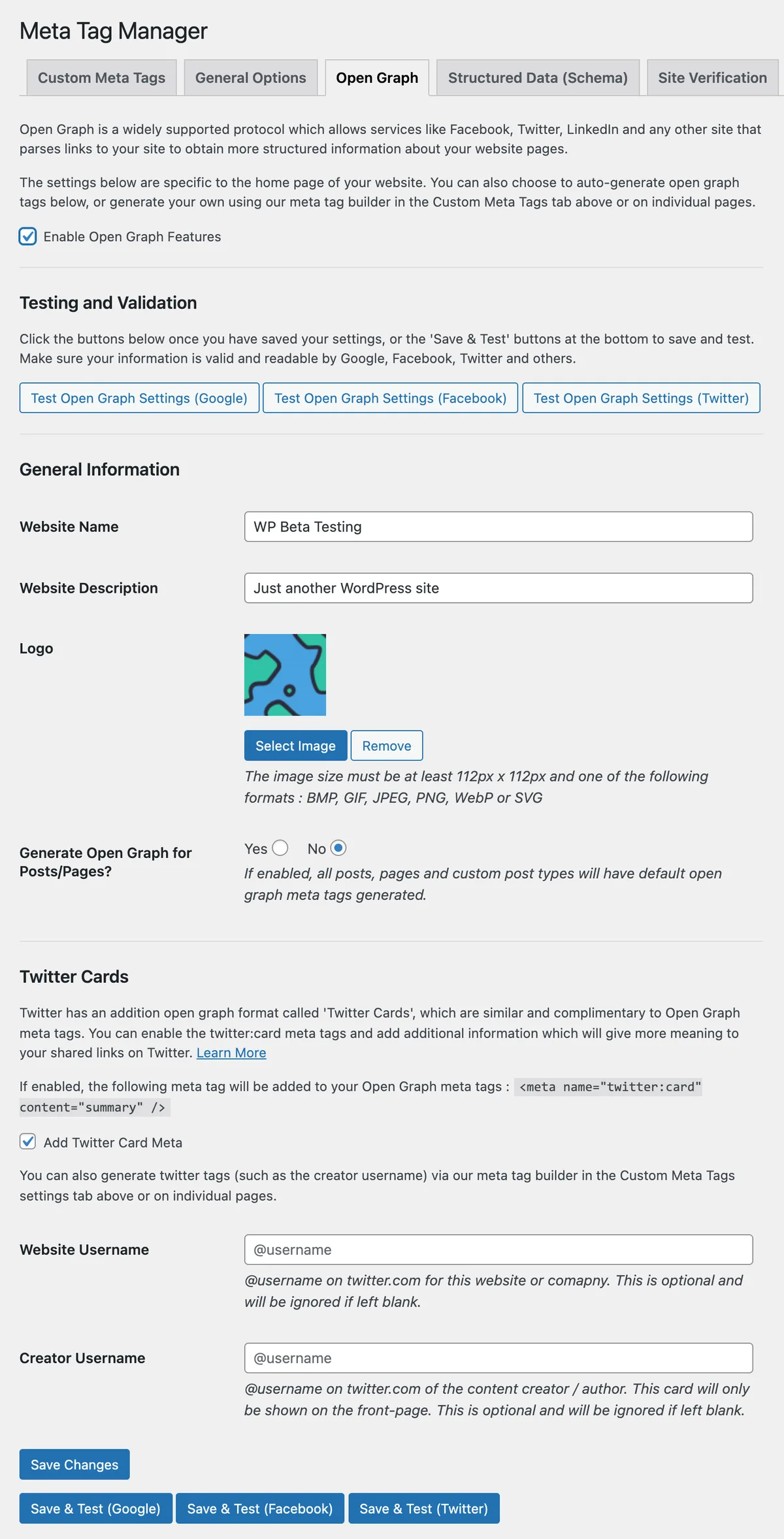This screenshot has width=784, height=1539.
Task: Click the Website Description field
Action: (x=498, y=588)
